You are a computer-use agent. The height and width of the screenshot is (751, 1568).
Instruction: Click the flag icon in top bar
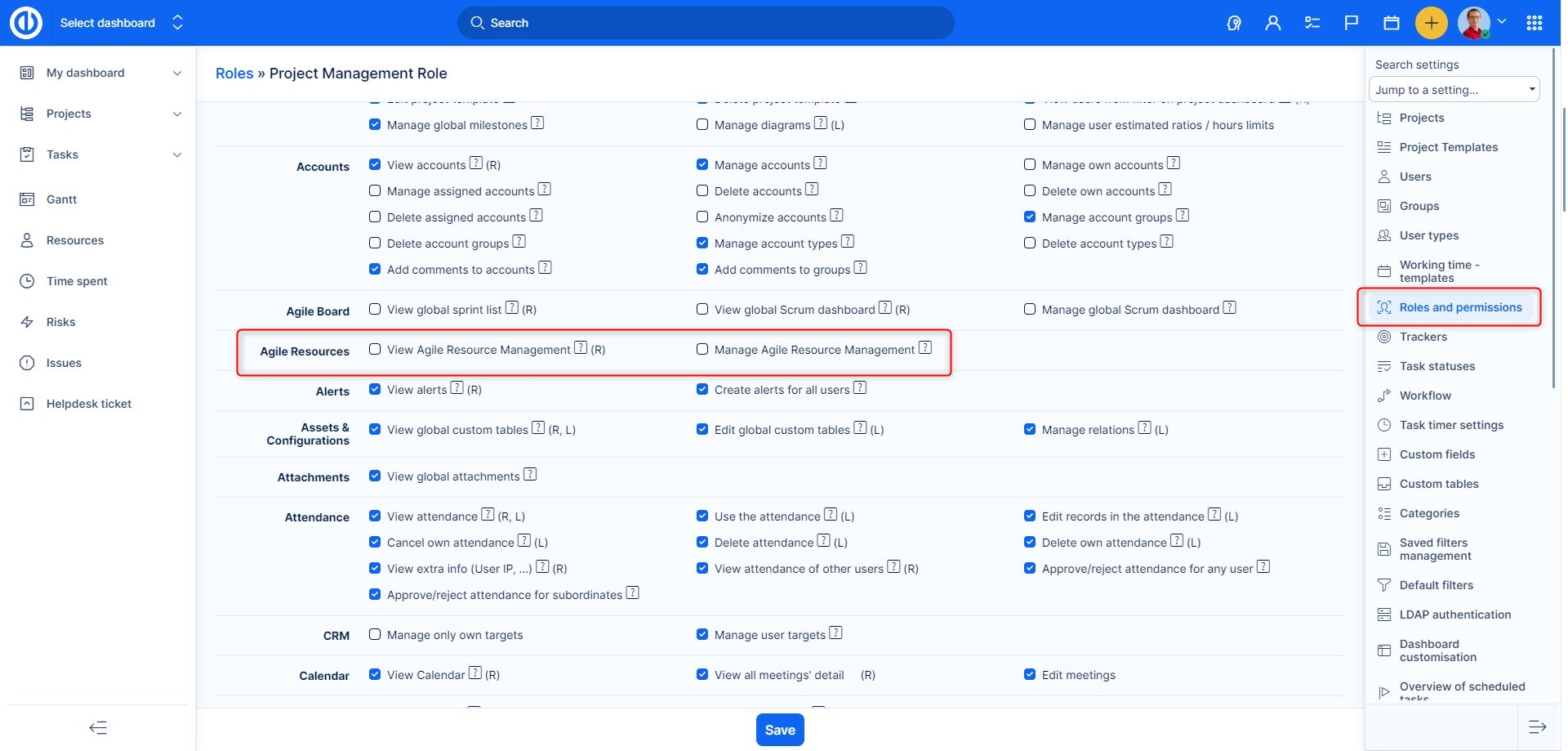click(1352, 23)
